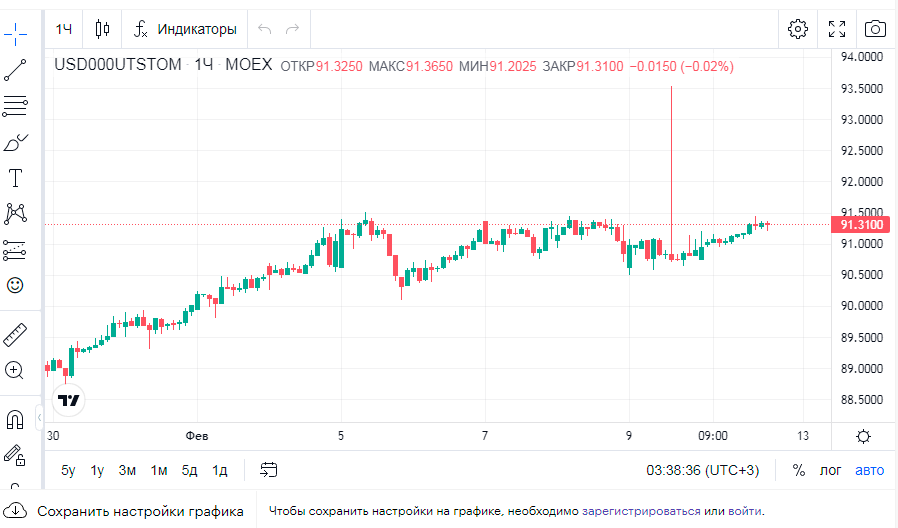Switch the date range to 3м
The width and height of the screenshot is (898, 528).
(x=127, y=470)
